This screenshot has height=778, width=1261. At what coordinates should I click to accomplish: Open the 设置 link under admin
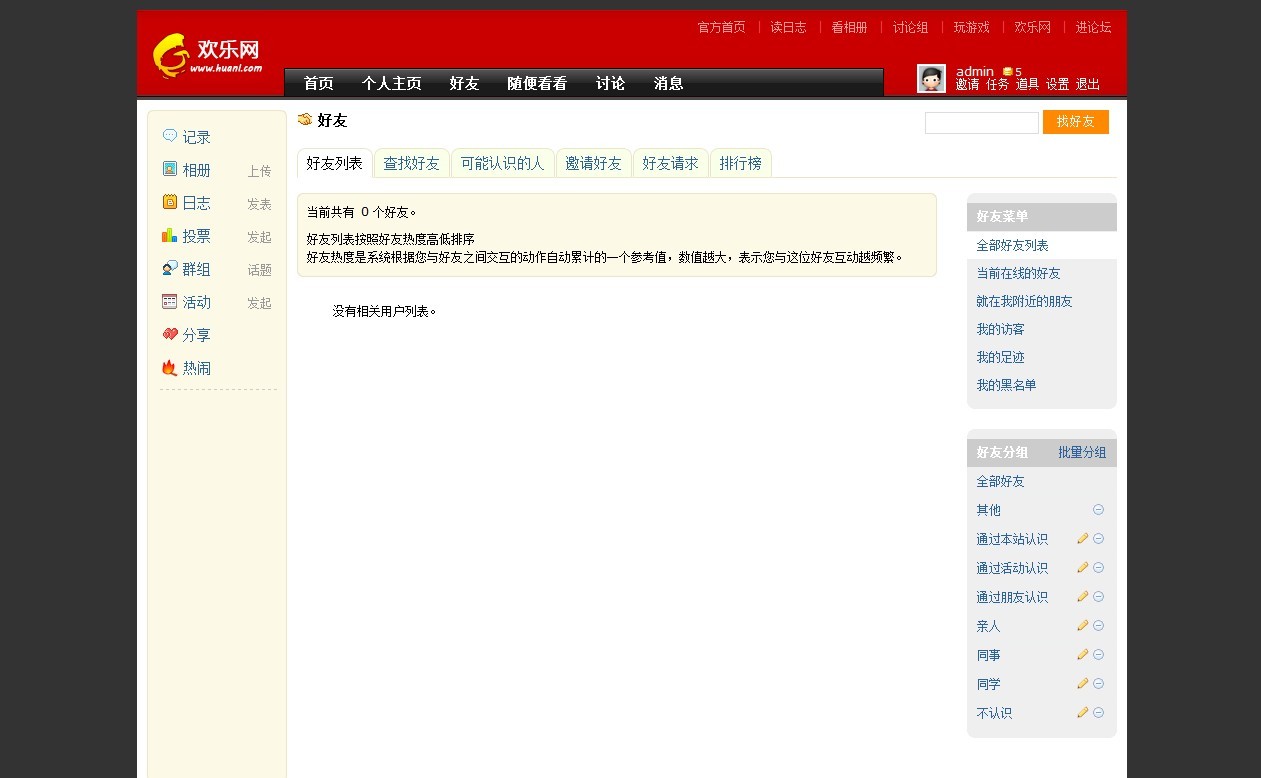[1058, 85]
